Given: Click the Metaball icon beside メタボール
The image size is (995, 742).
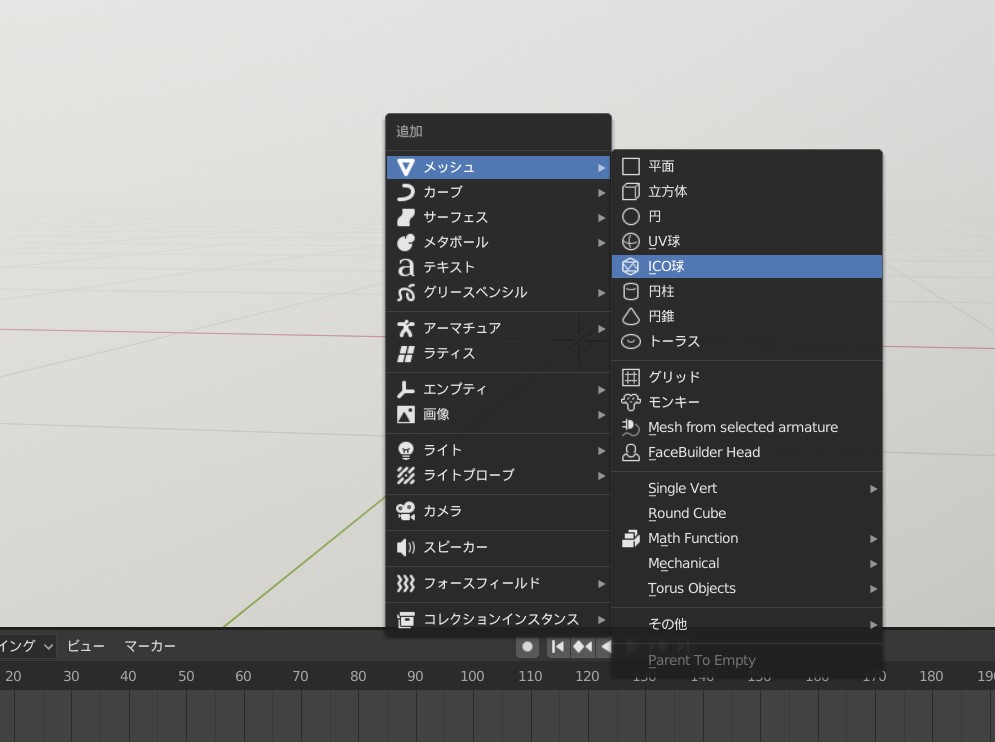Looking at the screenshot, I should coord(405,242).
